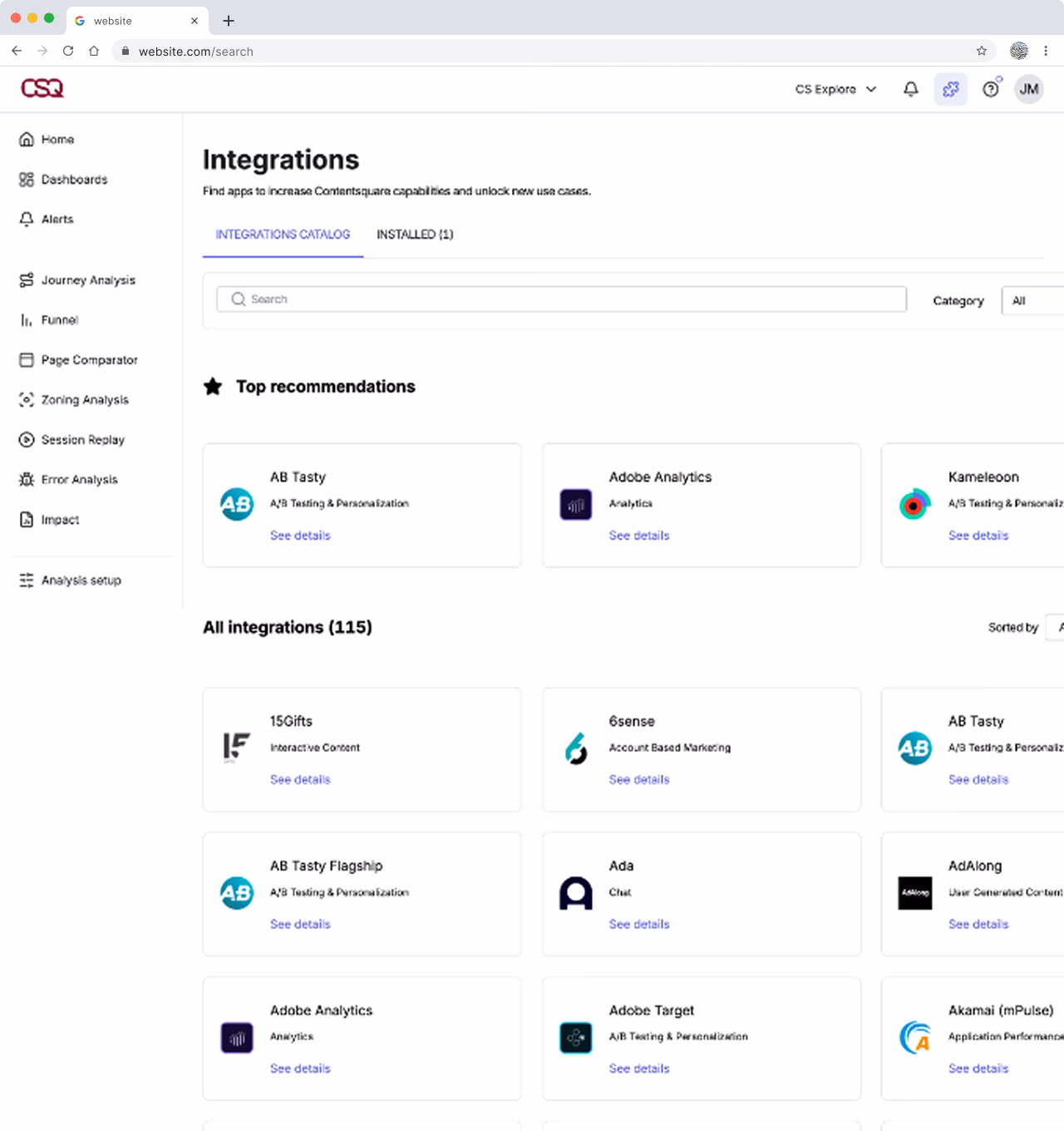The width and height of the screenshot is (1064, 1131).
Task: See details for Akamai (mPulse)
Action: coord(978,1069)
